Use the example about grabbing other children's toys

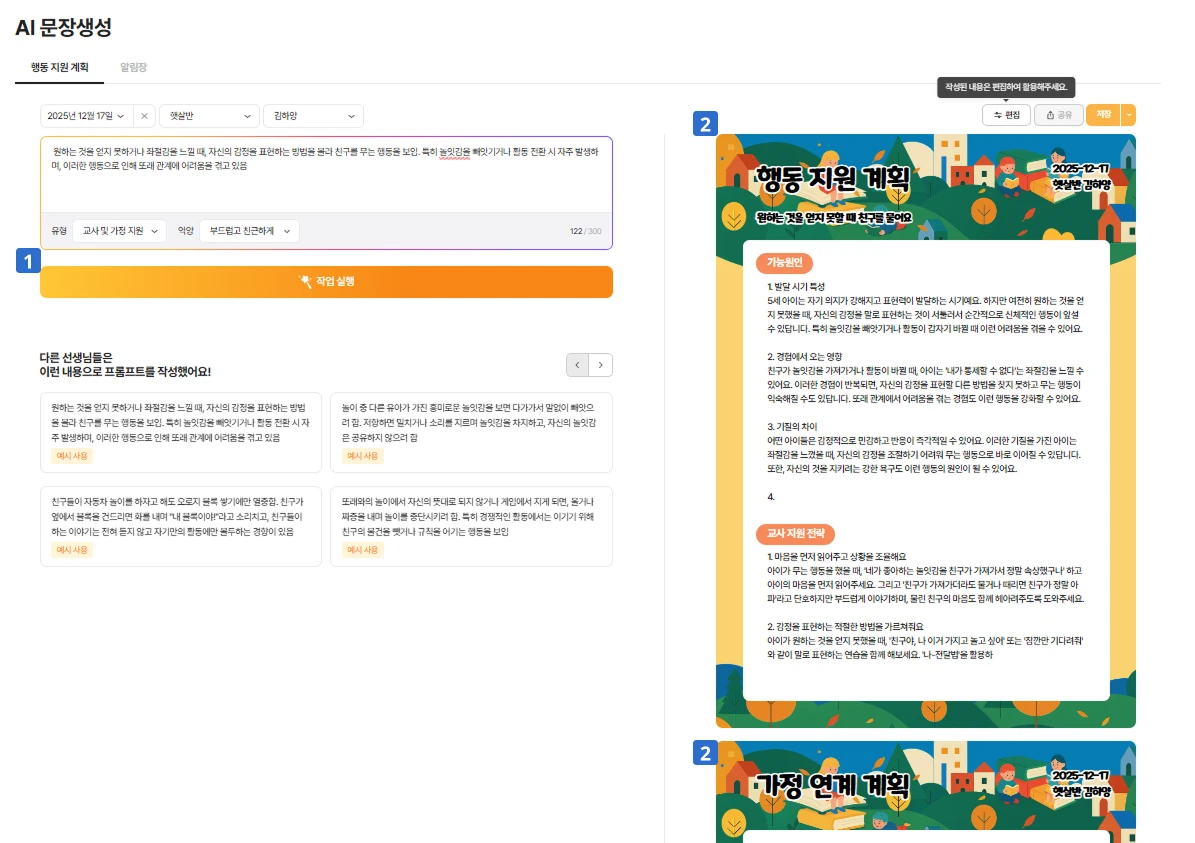(362, 456)
